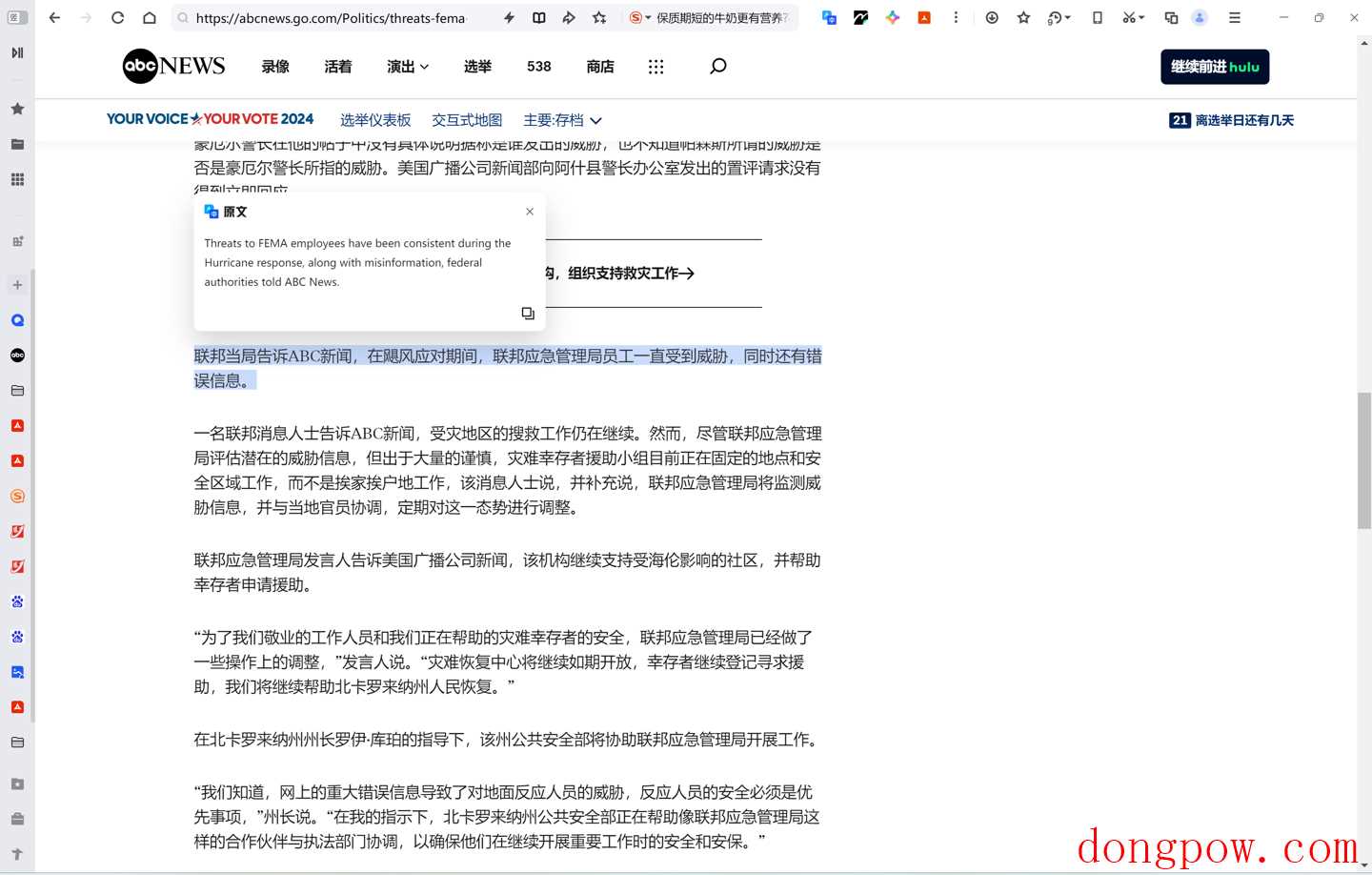The image size is (1372, 875).
Task: Open the colorful star extension icon
Action: click(893, 17)
